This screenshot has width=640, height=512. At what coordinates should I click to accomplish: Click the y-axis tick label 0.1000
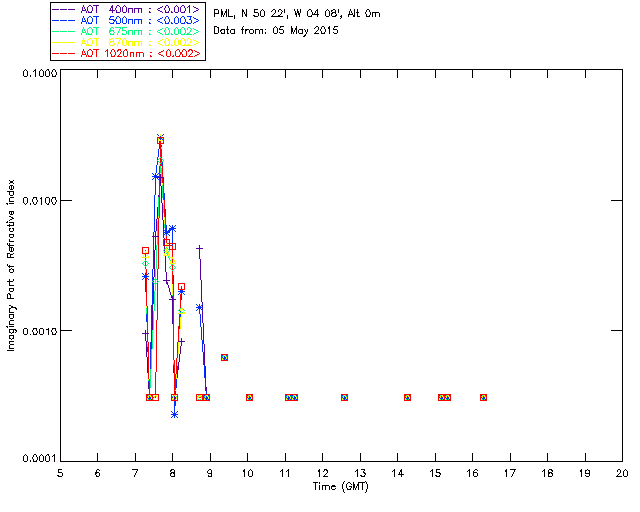point(40,73)
